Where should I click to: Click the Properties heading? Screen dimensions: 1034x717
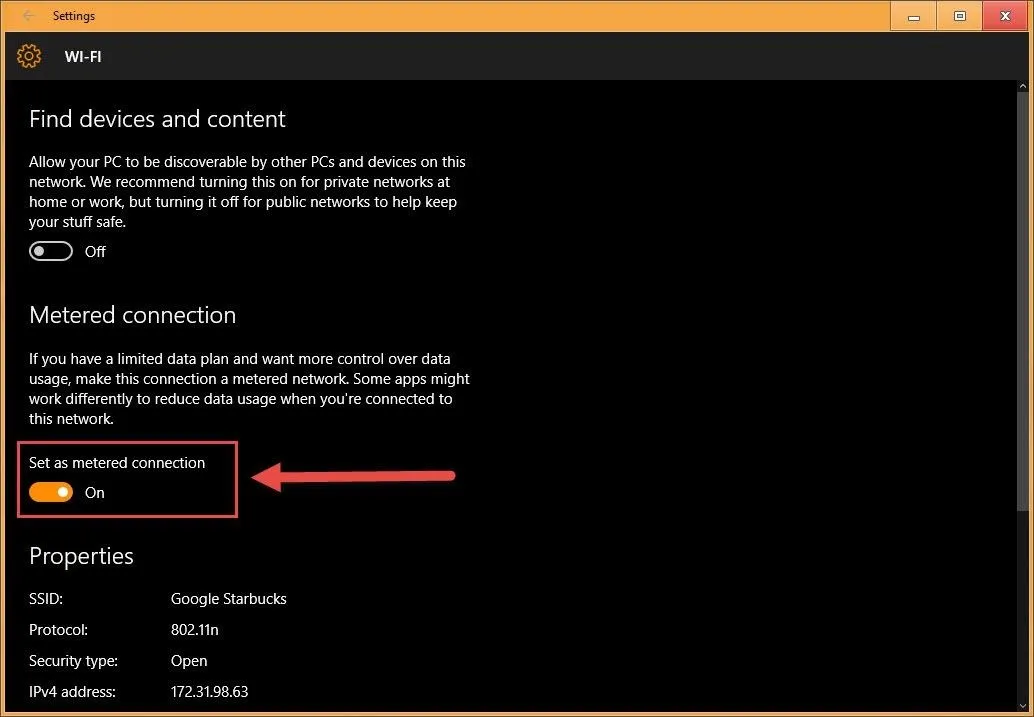(x=81, y=556)
